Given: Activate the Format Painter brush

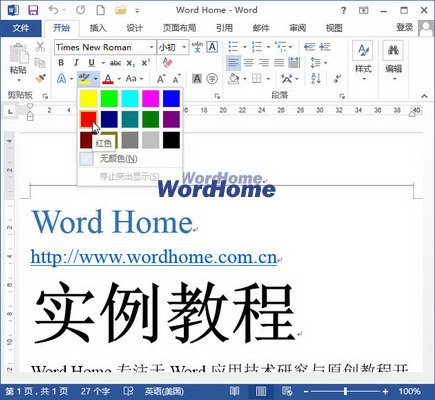Looking at the screenshot, I should [40, 79].
